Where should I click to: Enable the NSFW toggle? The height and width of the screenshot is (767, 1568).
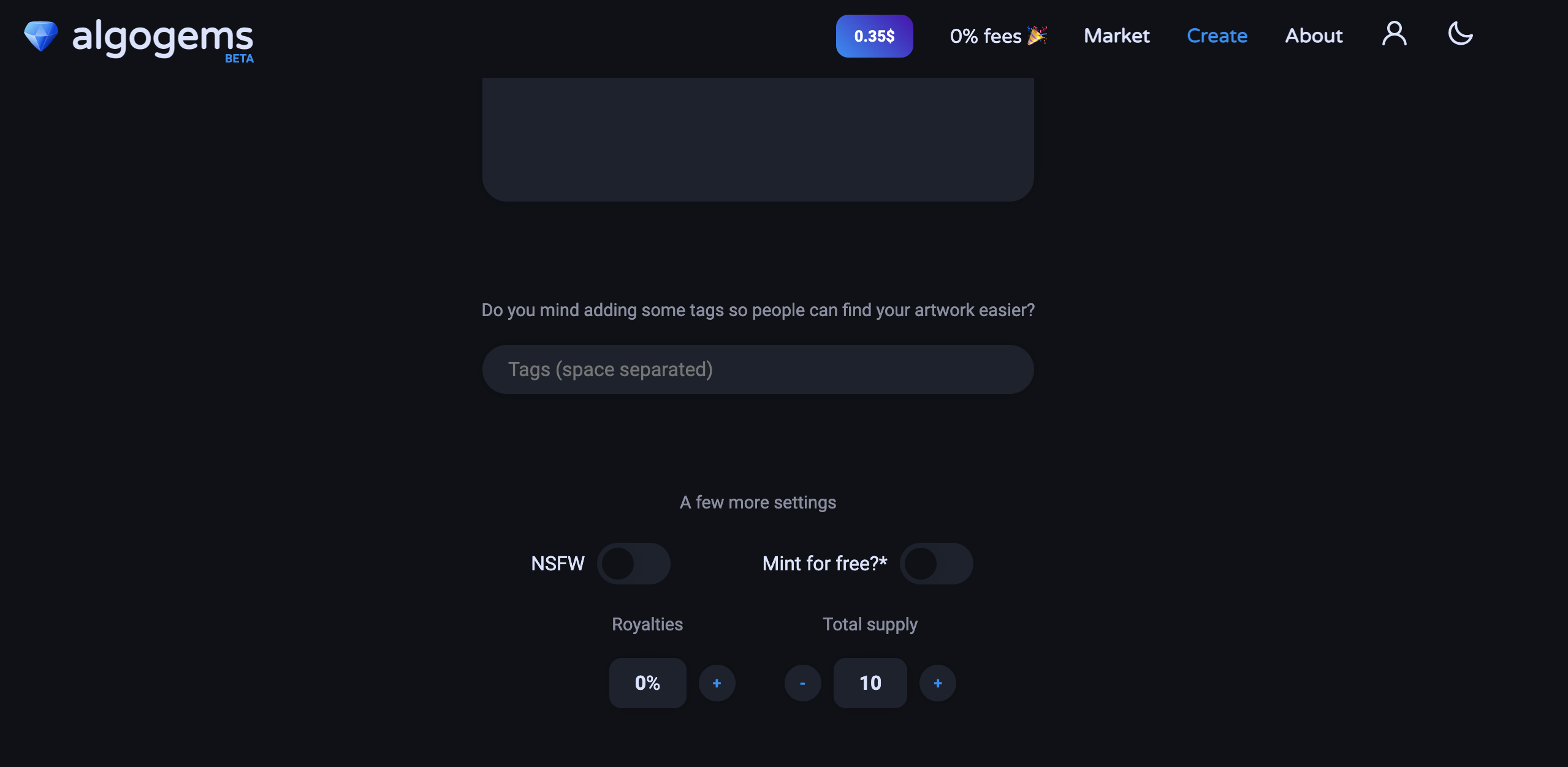[633, 564]
